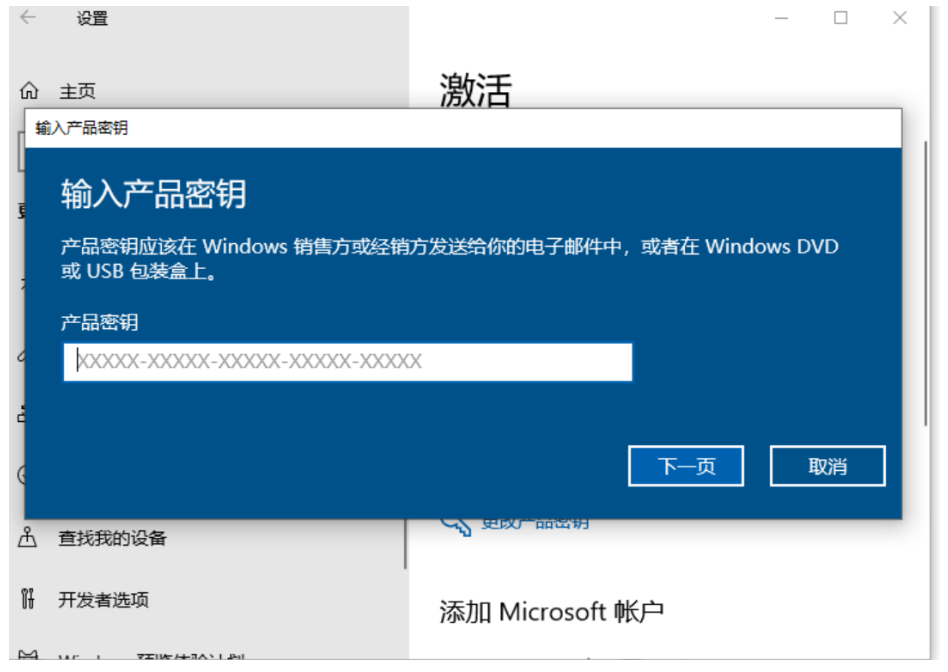Open the Windows 预览体验计划 sidebar item

coord(152,656)
